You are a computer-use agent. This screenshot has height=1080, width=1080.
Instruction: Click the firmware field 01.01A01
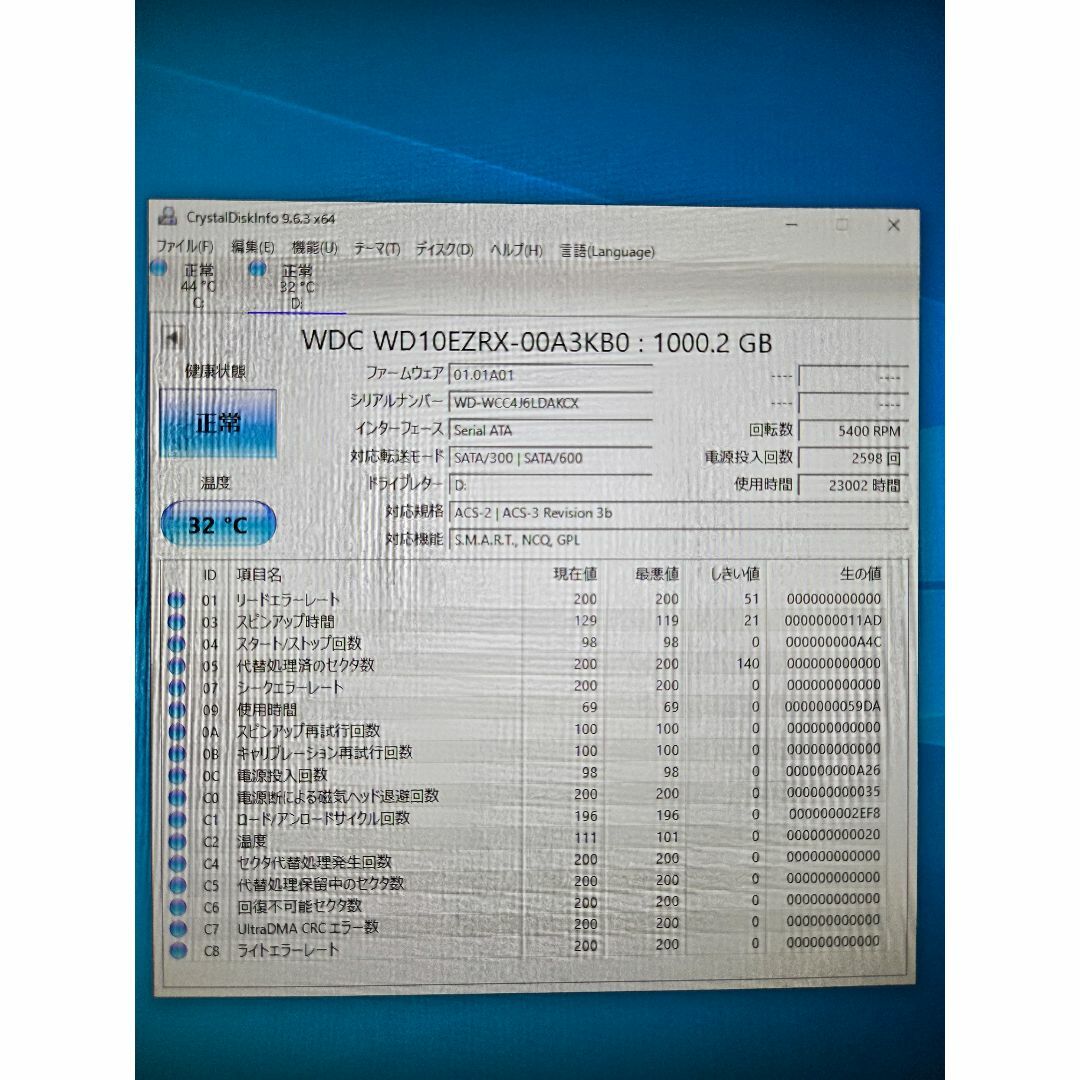pos(550,375)
